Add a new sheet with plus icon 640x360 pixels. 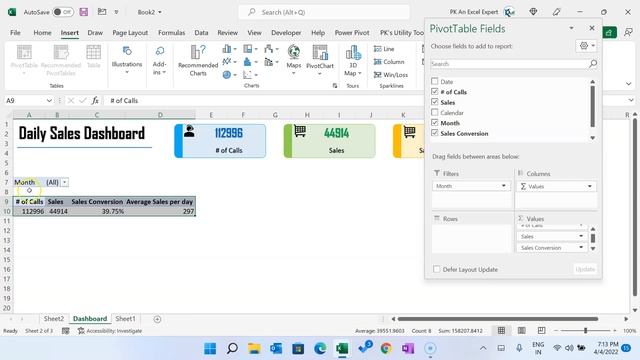pyautogui.click(x=157, y=319)
